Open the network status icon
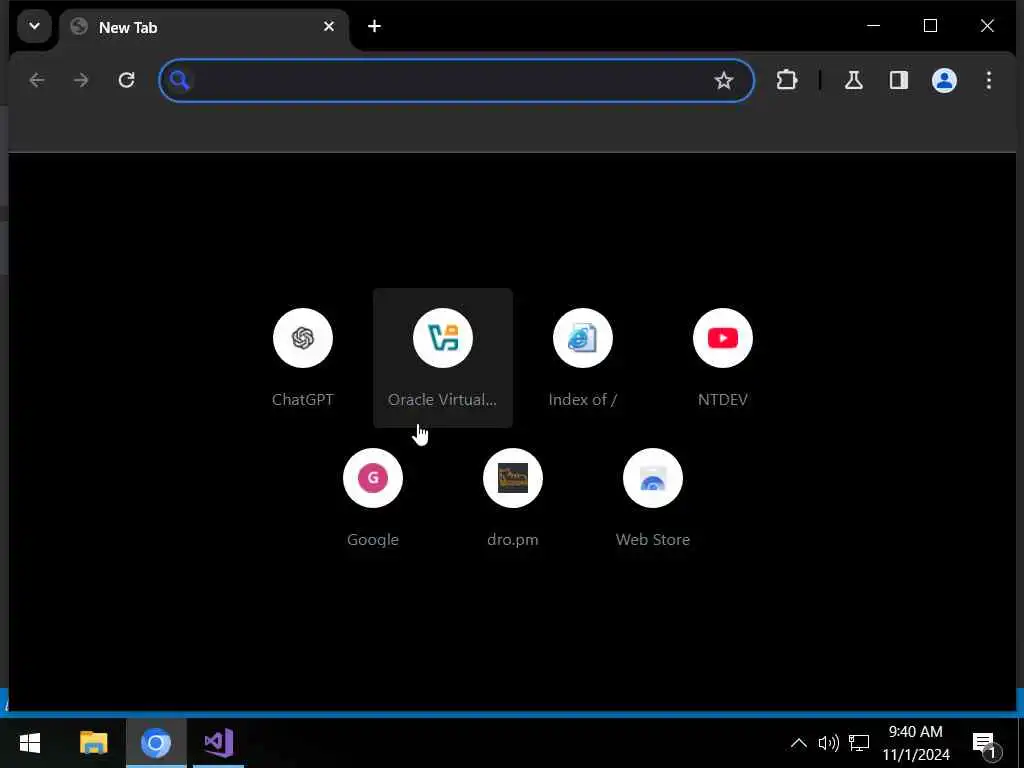 click(x=859, y=743)
